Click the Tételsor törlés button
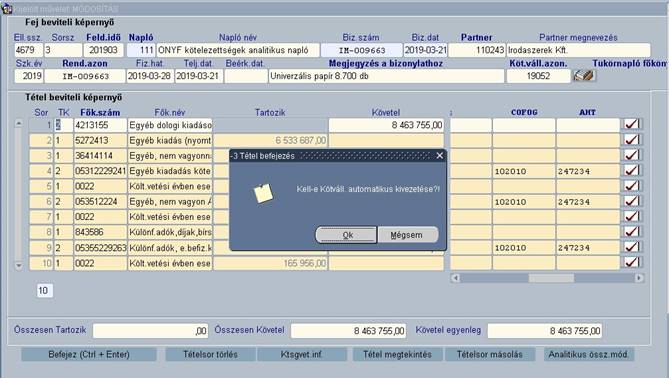The image size is (669, 378). pos(210,354)
